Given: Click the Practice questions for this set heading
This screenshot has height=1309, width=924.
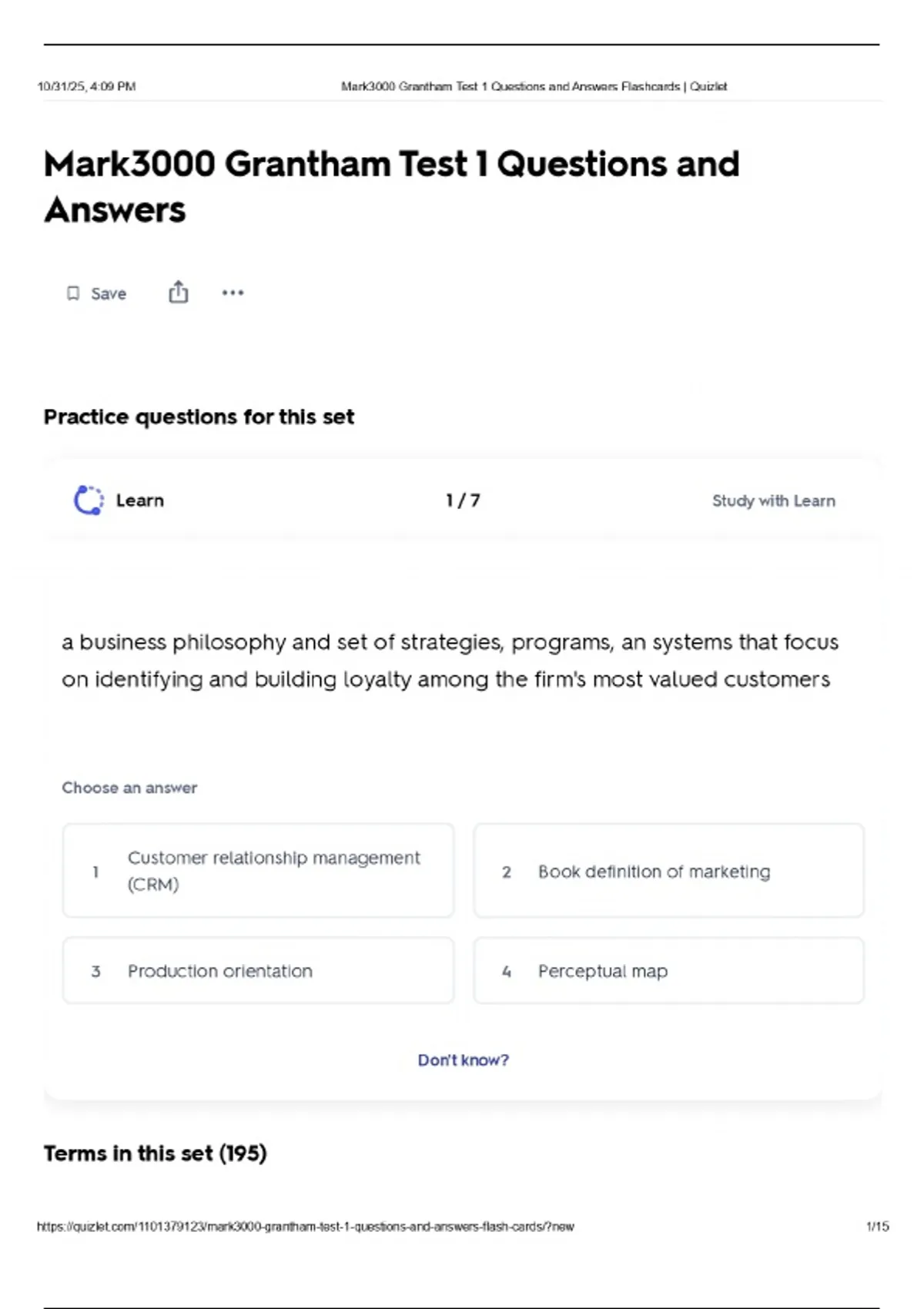Looking at the screenshot, I should 199,417.
